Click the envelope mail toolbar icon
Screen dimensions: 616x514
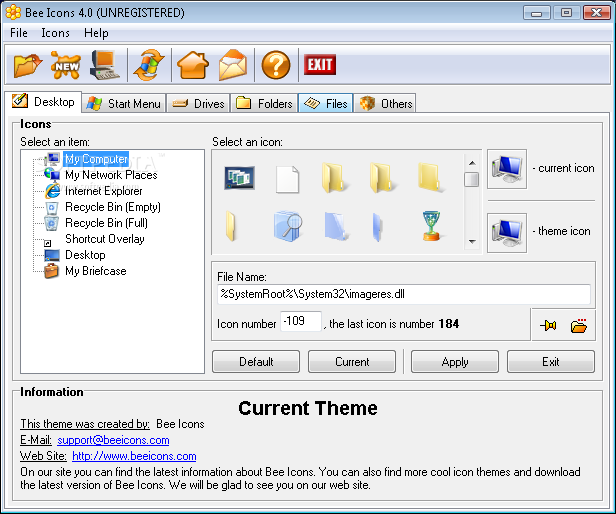(x=233, y=65)
